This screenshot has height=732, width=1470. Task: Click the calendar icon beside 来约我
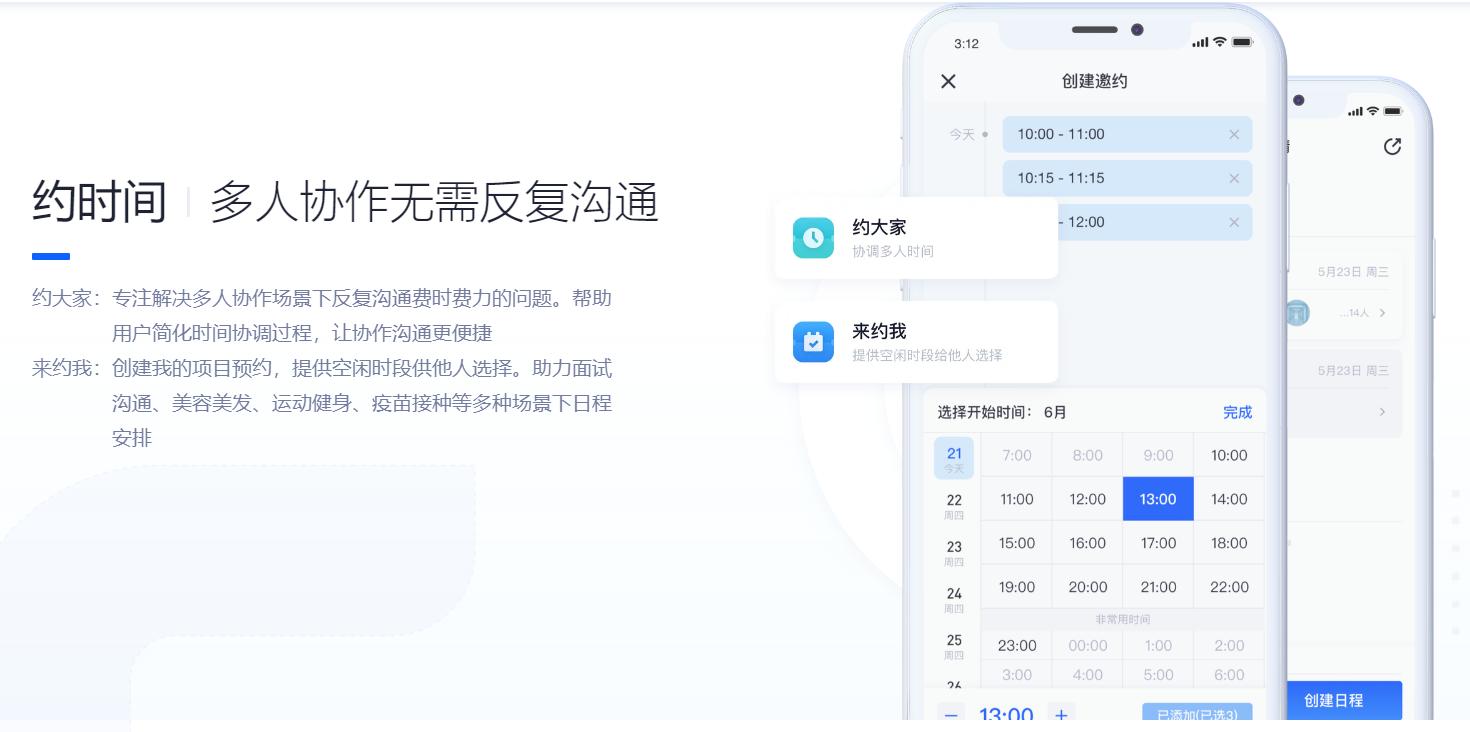(x=813, y=342)
